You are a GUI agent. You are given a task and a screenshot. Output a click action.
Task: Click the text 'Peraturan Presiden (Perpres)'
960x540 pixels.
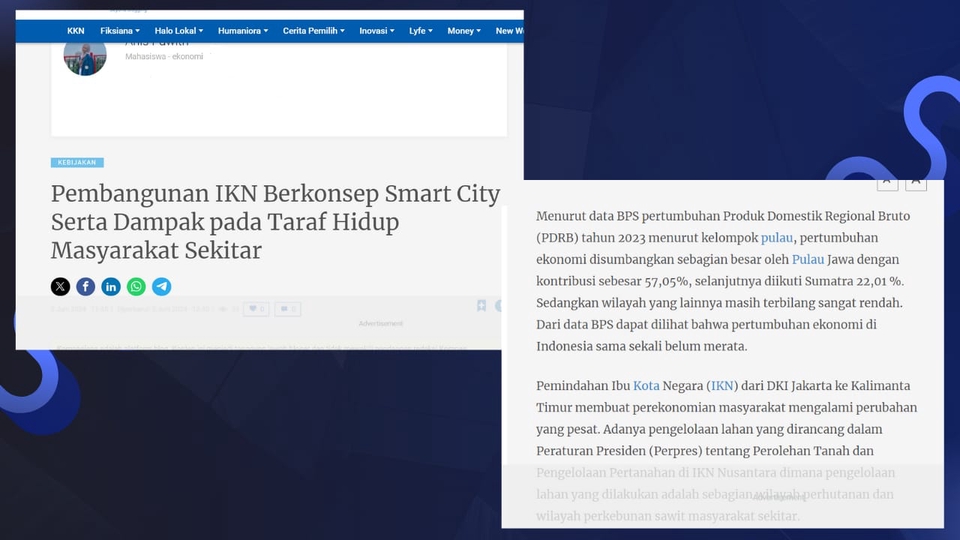pyautogui.click(x=619, y=451)
